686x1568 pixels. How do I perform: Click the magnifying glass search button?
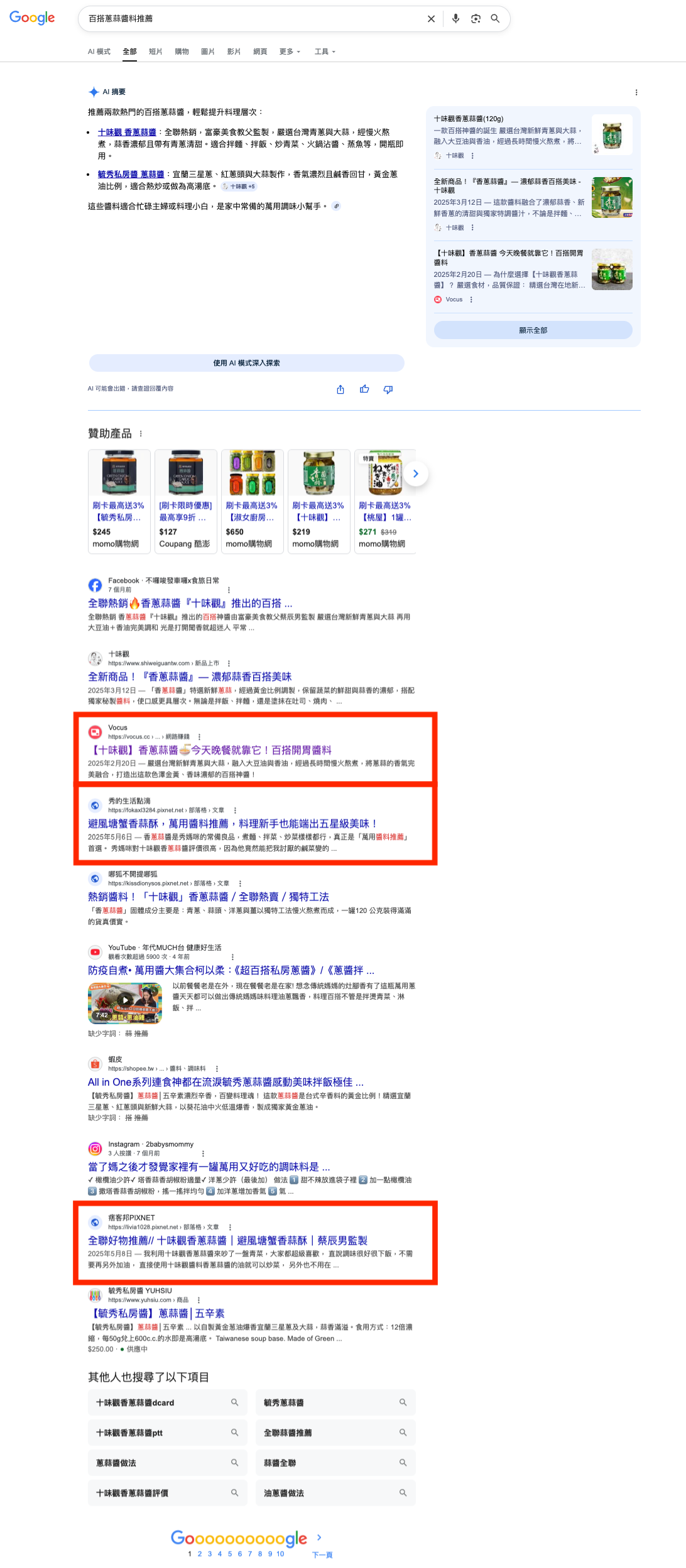(x=495, y=19)
